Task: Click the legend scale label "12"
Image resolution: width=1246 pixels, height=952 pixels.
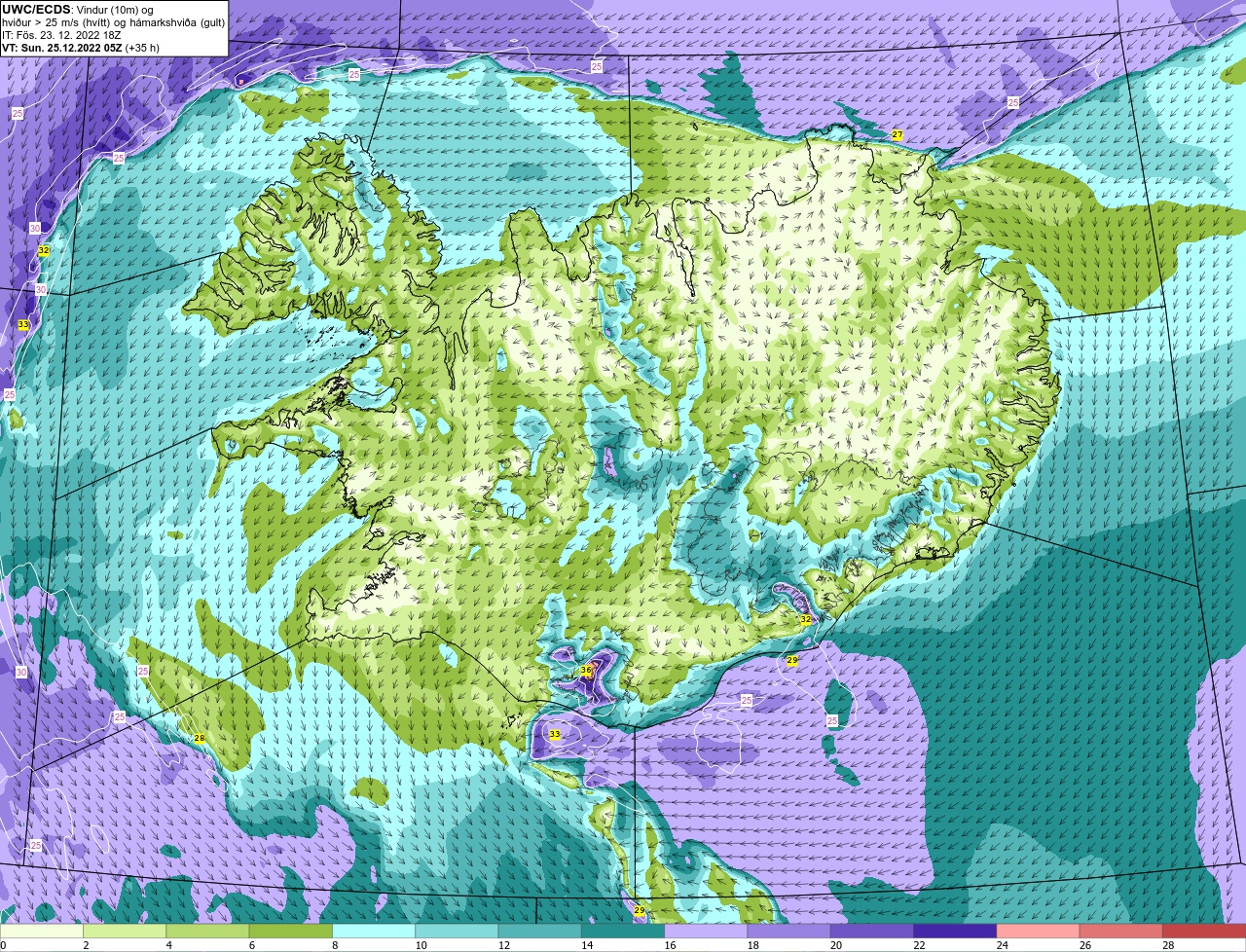Action: coord(503,945)
